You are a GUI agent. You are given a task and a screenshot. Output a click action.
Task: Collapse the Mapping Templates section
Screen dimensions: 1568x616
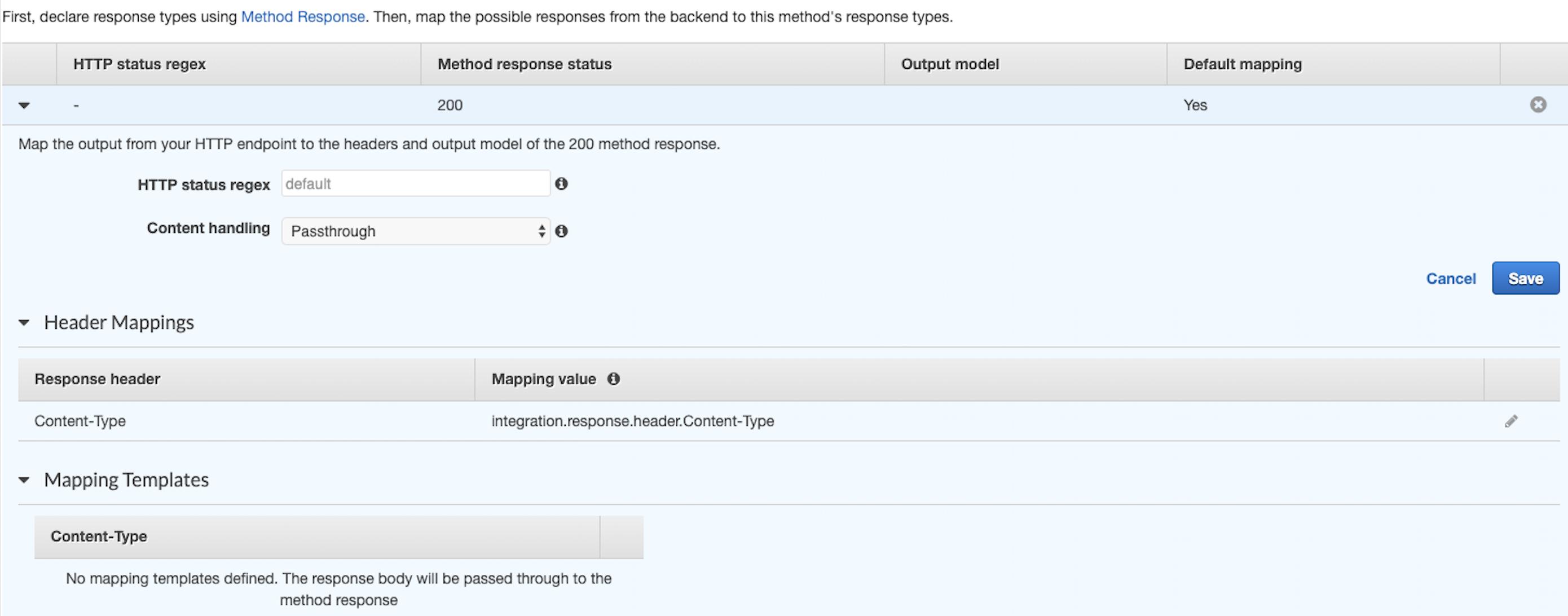24,479
